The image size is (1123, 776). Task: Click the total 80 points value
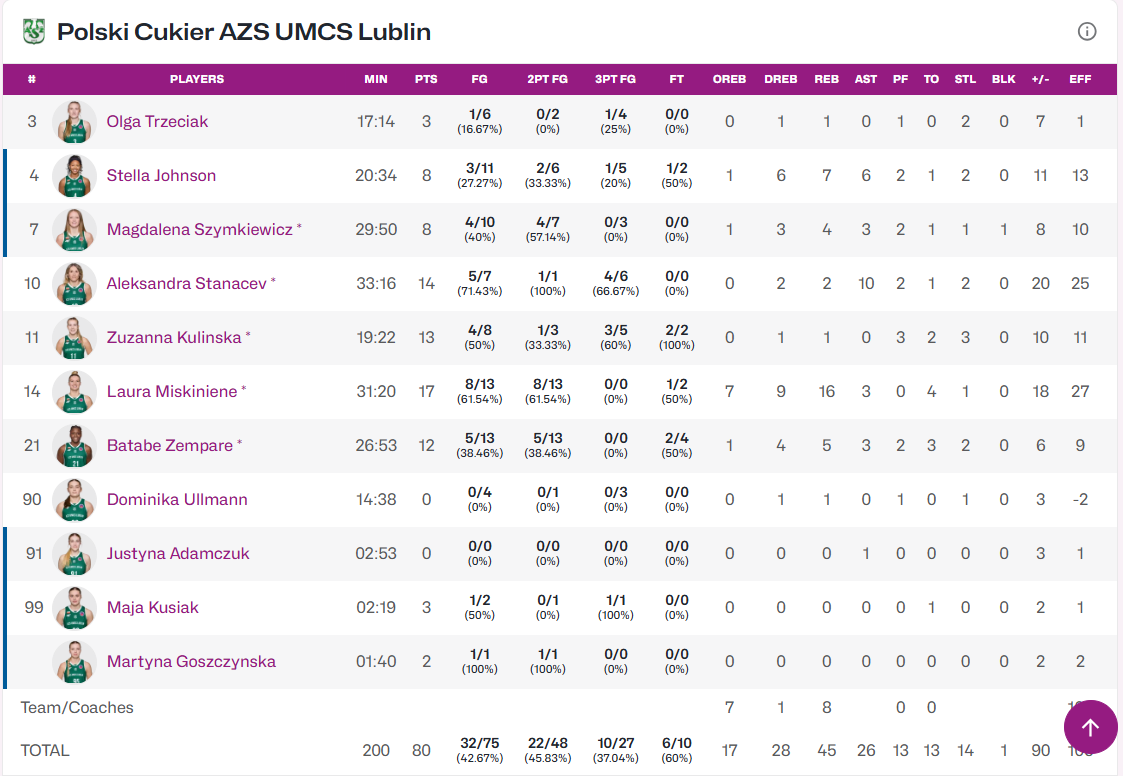(421, 750)
